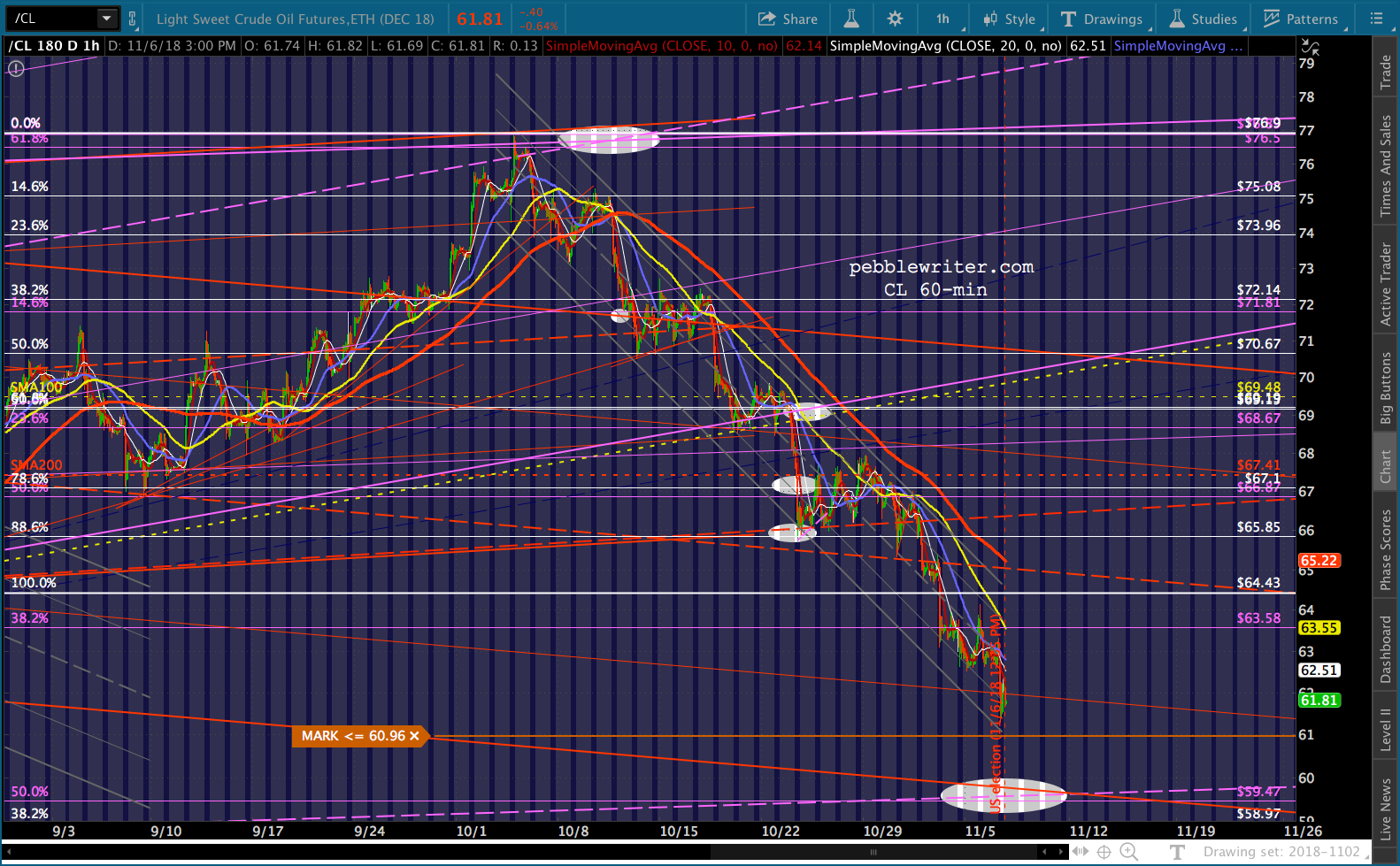Remove the MARK <= 60.96 alert

[414, 736]
